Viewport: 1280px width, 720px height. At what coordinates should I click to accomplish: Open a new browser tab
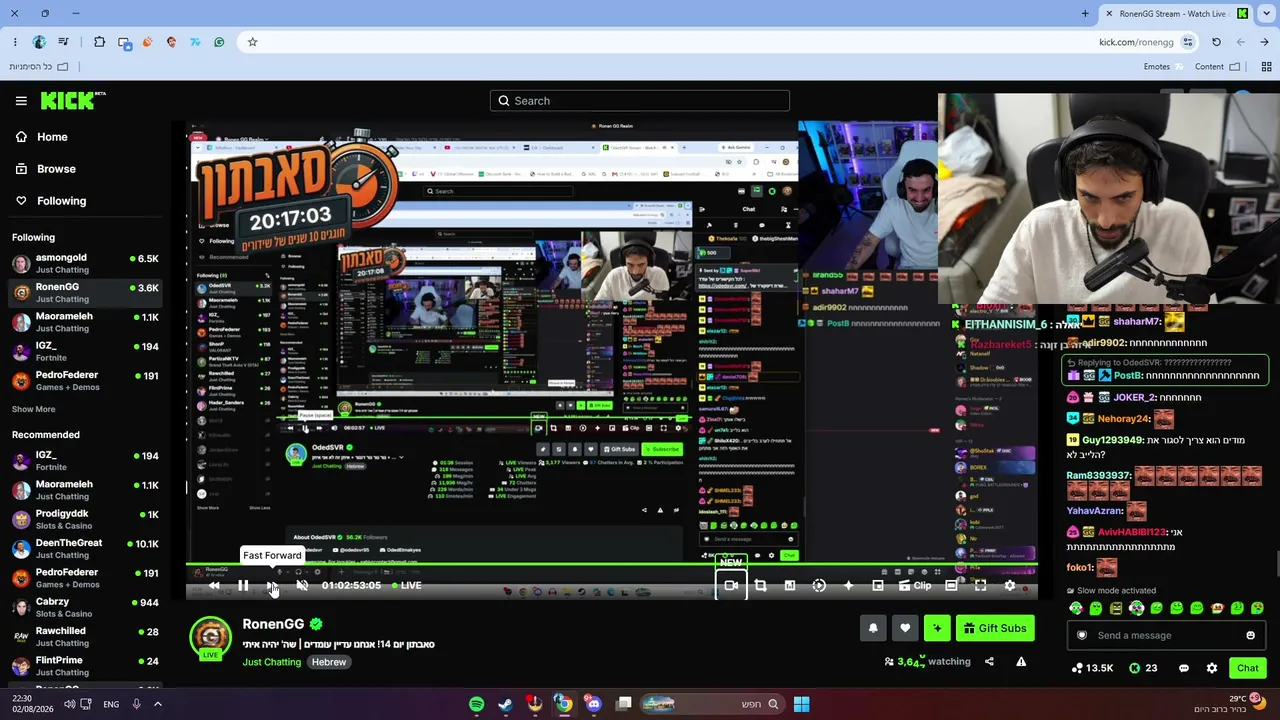tap(1085, 14)
